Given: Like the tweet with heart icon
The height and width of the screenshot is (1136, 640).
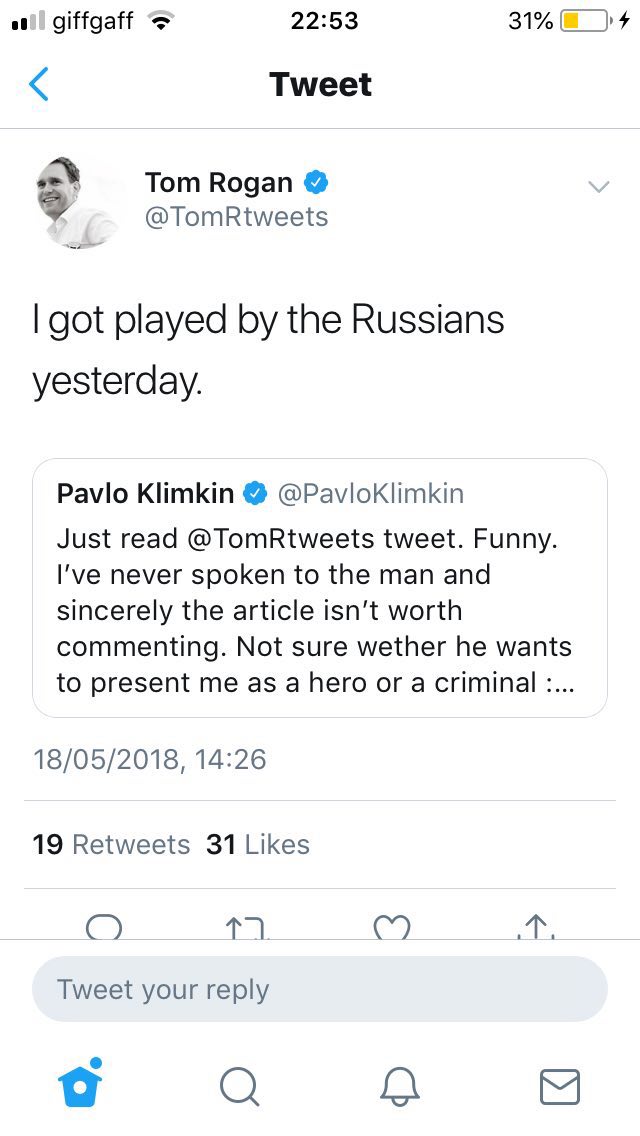Looking at the screenshot, I should point(391,927).
